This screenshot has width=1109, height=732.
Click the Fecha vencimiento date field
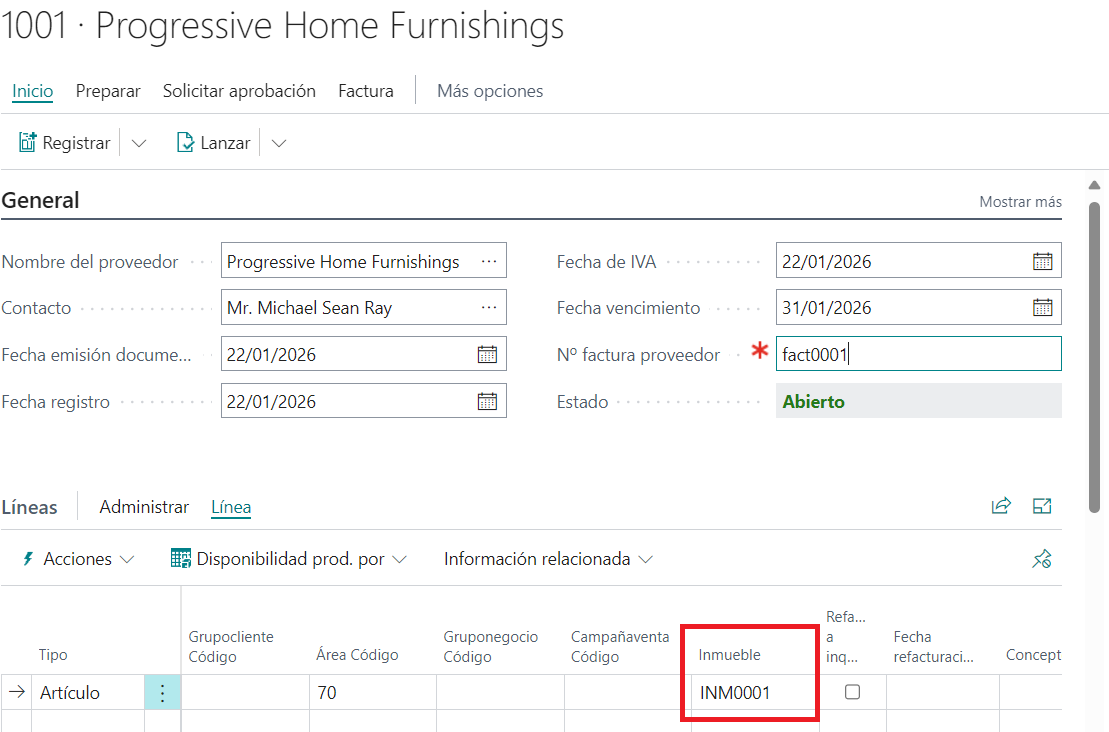[919, 307]
